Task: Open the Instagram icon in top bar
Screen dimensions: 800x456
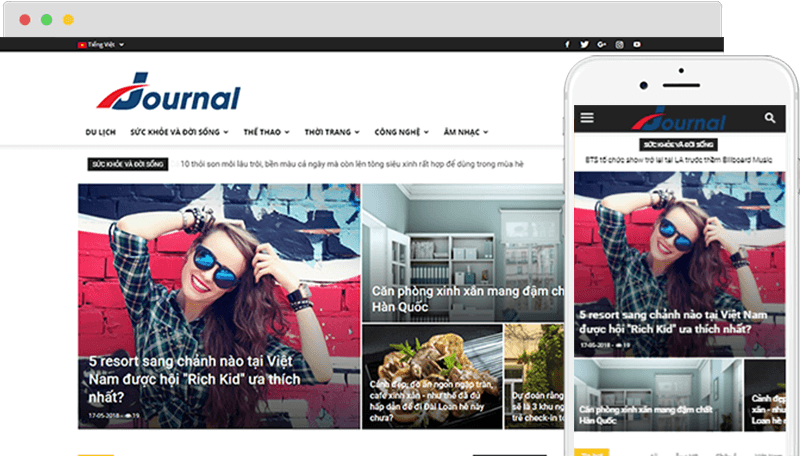Action: (620, 45)
